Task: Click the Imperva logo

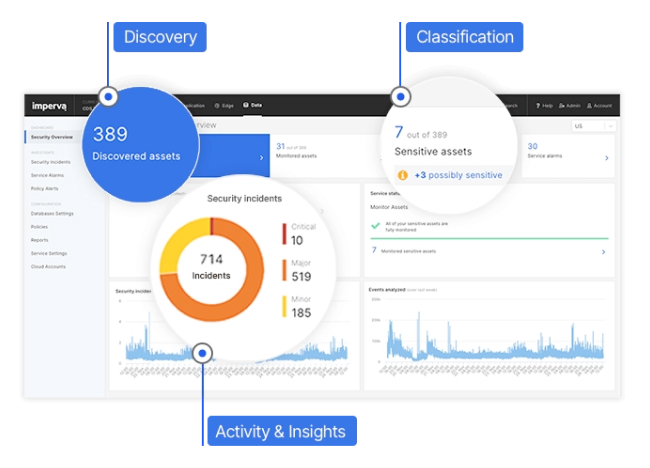Action: [x=49, y=106]
